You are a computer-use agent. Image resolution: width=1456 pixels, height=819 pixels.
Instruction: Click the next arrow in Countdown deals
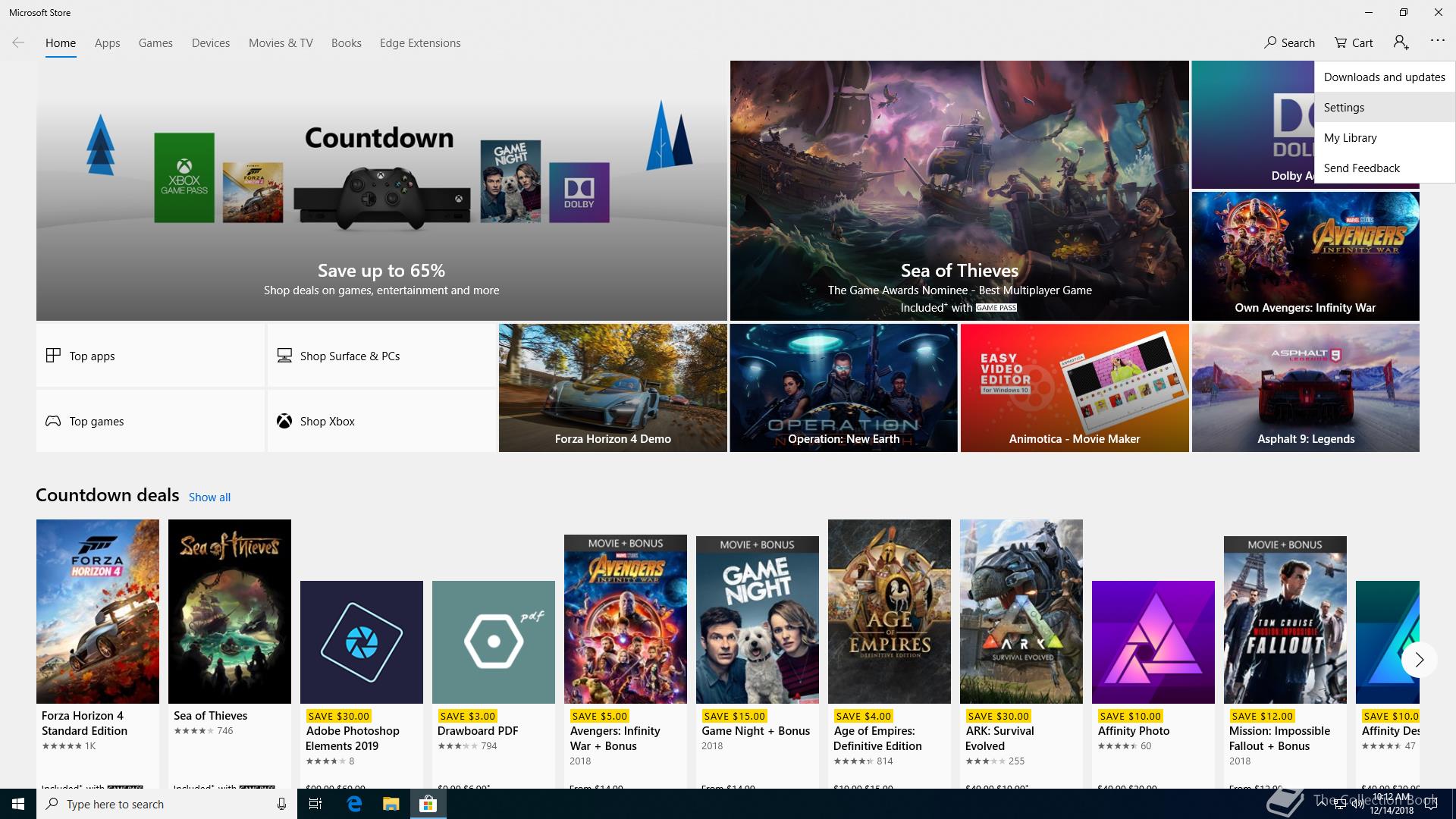coord(1419,660)
